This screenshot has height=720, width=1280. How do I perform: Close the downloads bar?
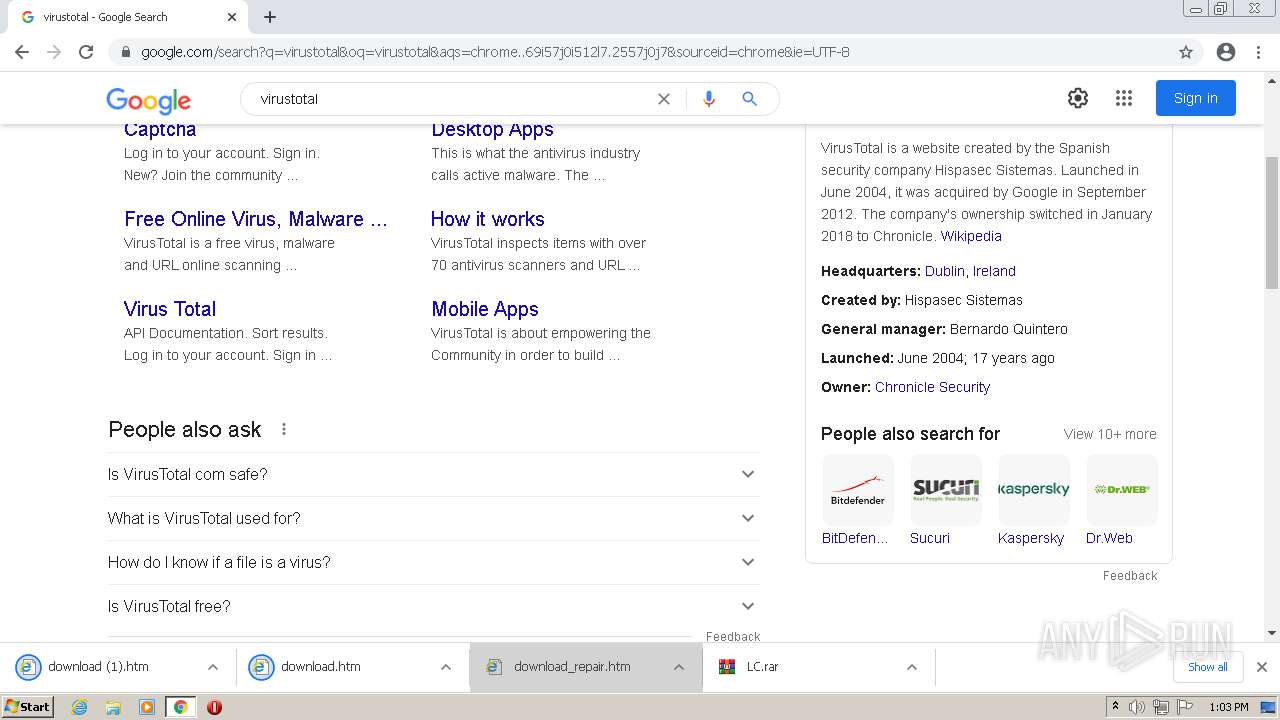coord(1262,667)
